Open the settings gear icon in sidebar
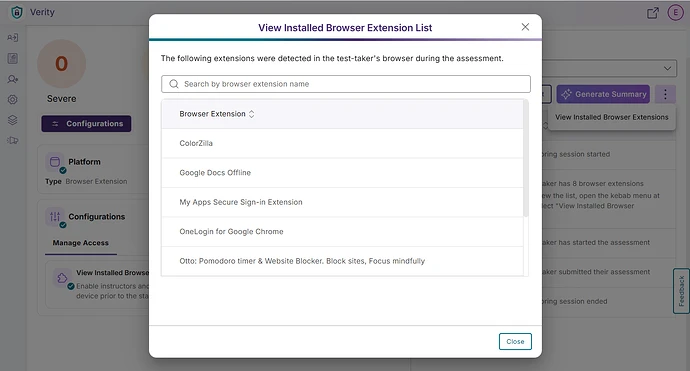Screen dimensions: 690x371 12,99
